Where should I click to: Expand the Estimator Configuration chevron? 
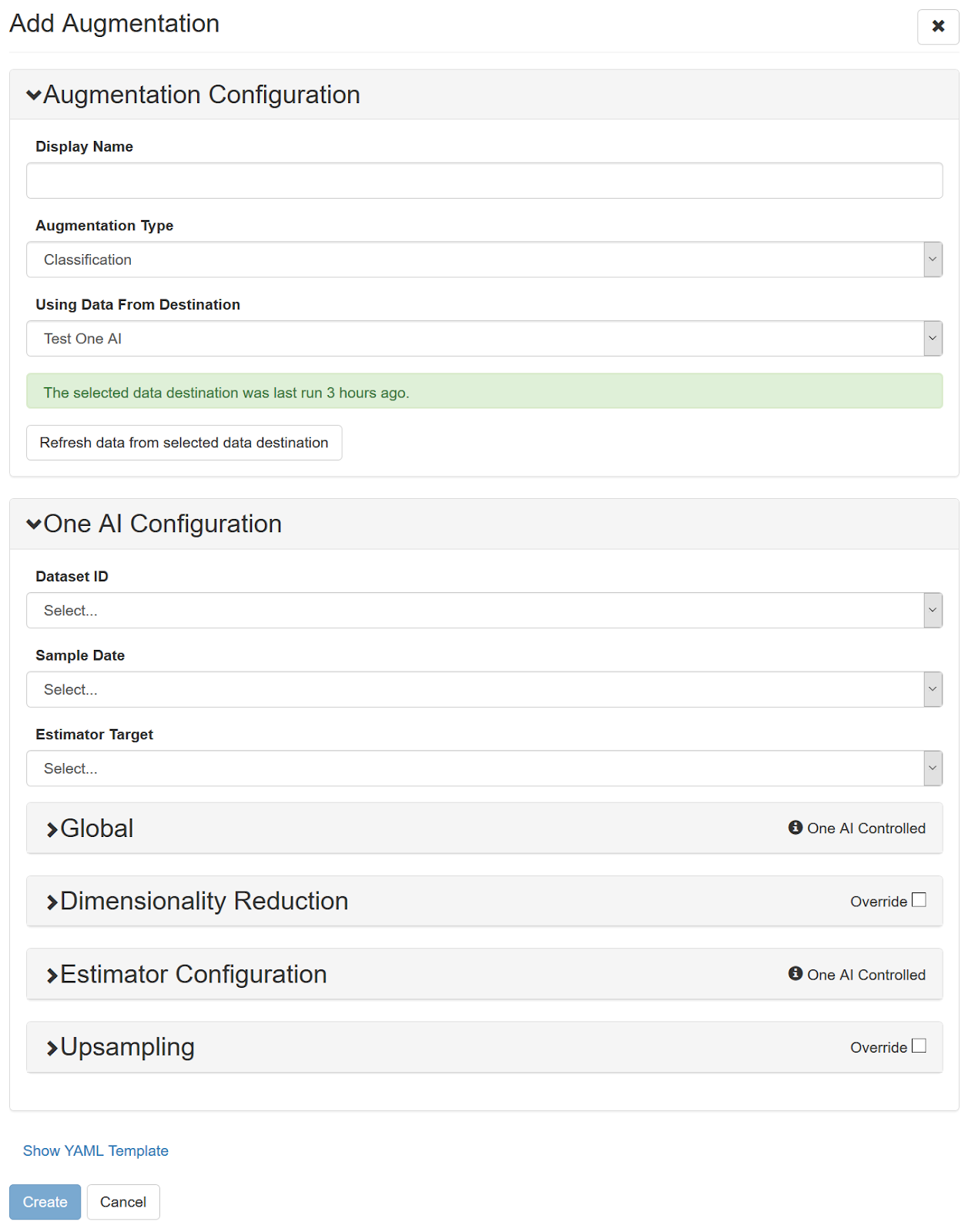[x=52, y=976]
